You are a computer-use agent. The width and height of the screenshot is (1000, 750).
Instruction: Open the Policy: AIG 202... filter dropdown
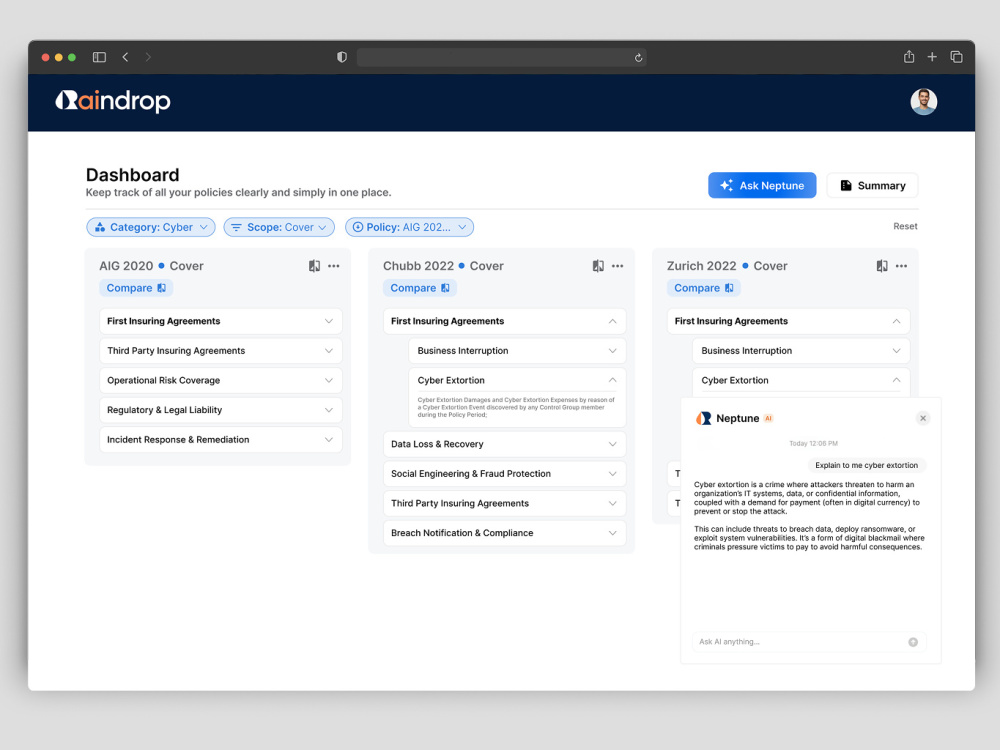409,227
